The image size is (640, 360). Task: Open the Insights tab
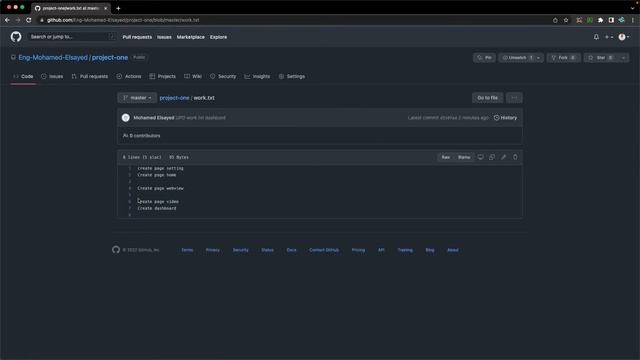[257, 76]
